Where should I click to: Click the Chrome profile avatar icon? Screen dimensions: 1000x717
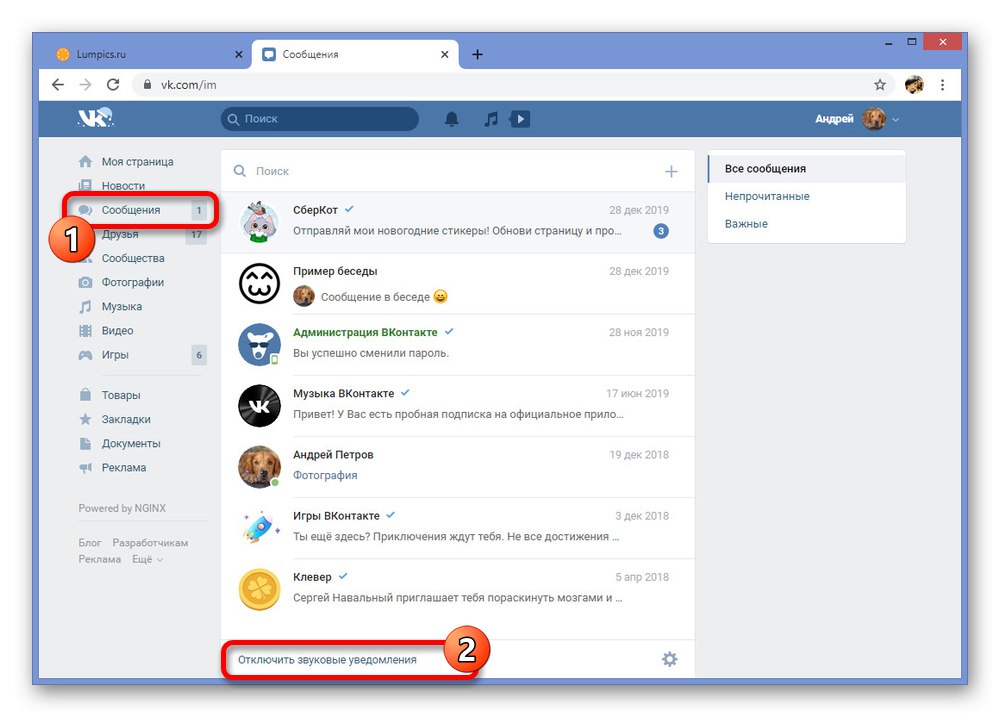click(914, 85)
